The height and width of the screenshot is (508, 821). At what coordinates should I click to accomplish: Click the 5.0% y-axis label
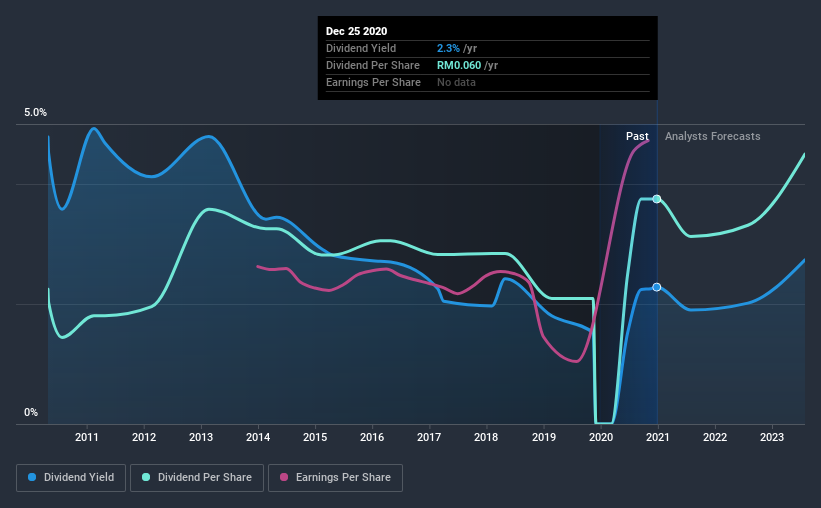tap(36, 113)
